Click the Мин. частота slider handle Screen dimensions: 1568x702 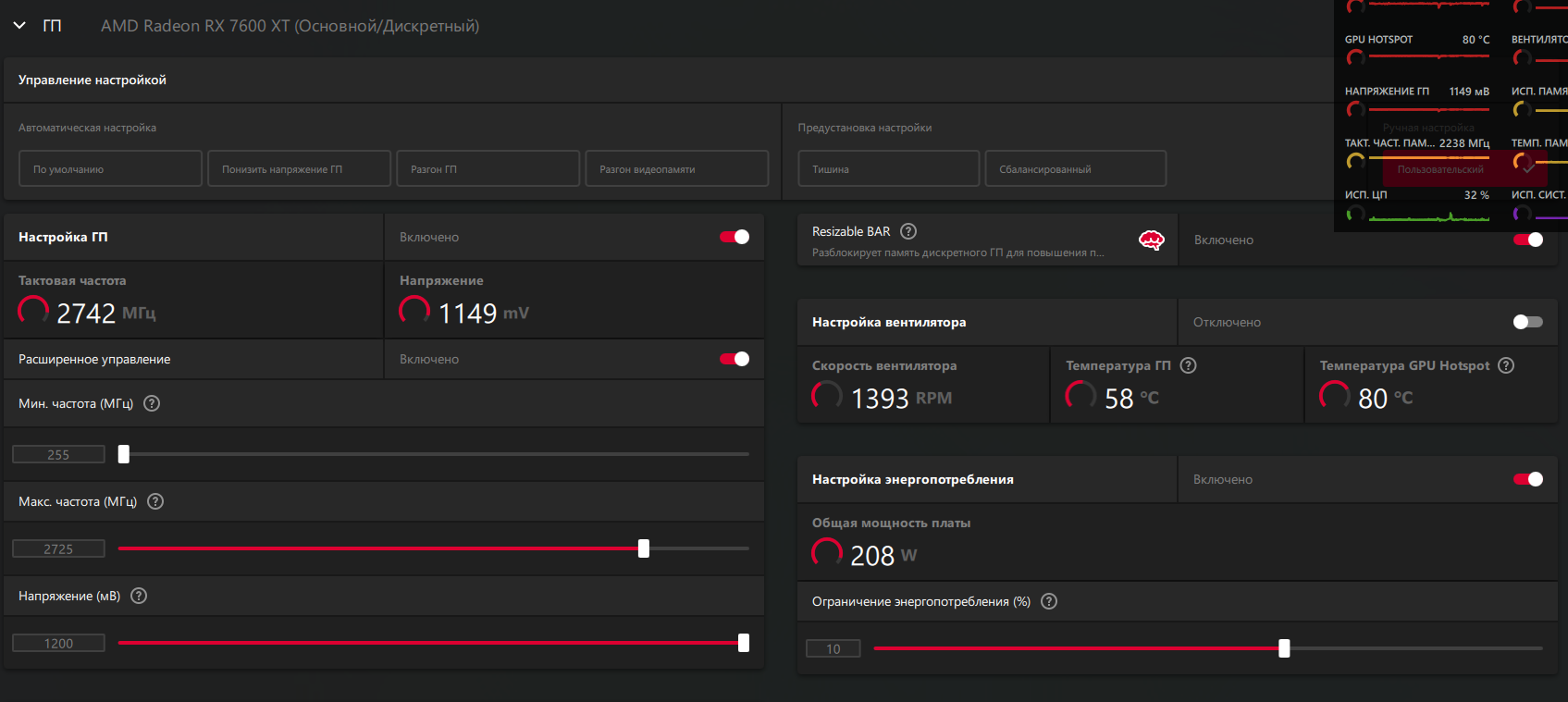point(124,454)
